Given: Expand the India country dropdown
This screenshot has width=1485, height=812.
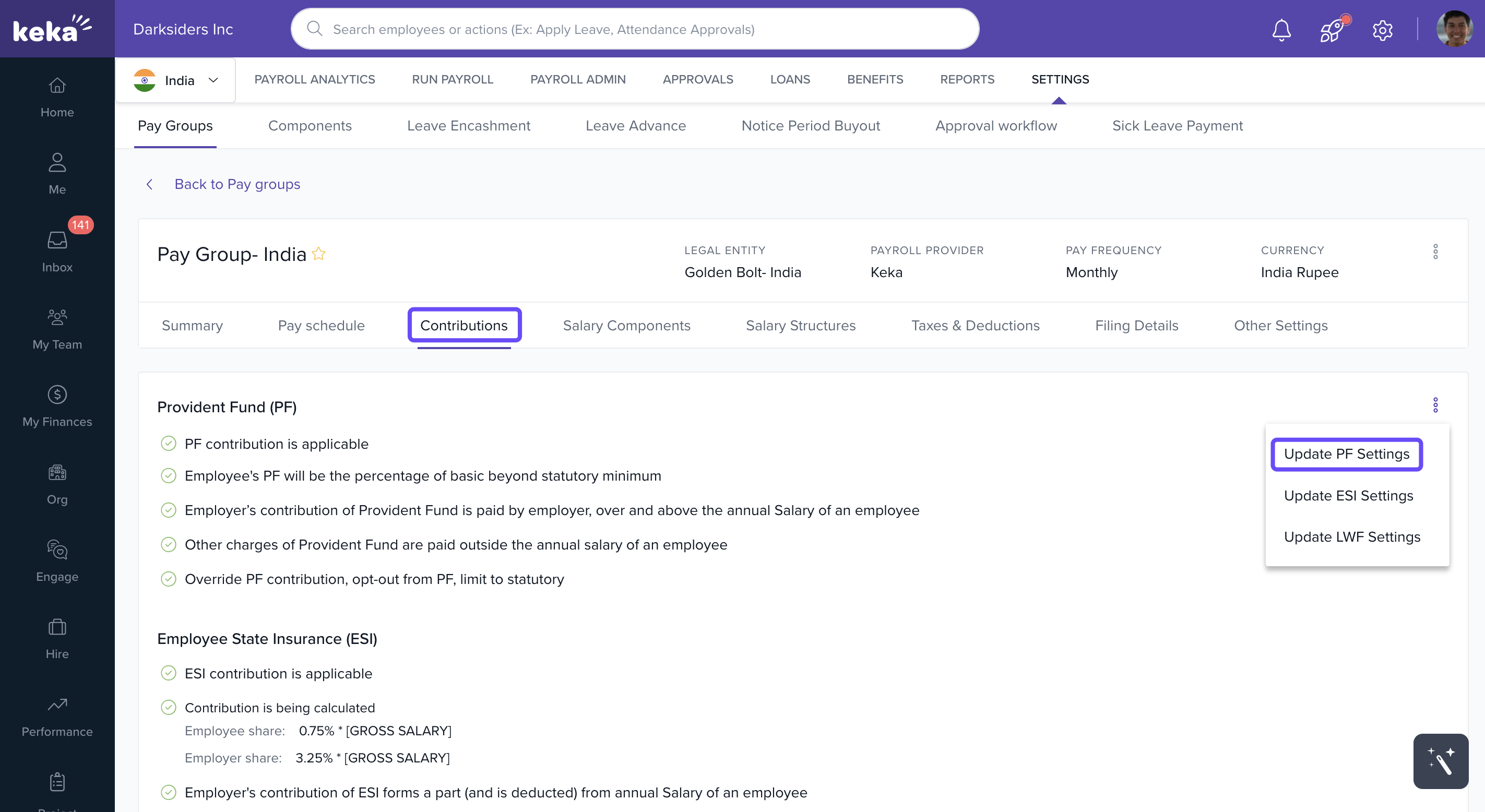Looking at the screenshot, I should (176, 80).
